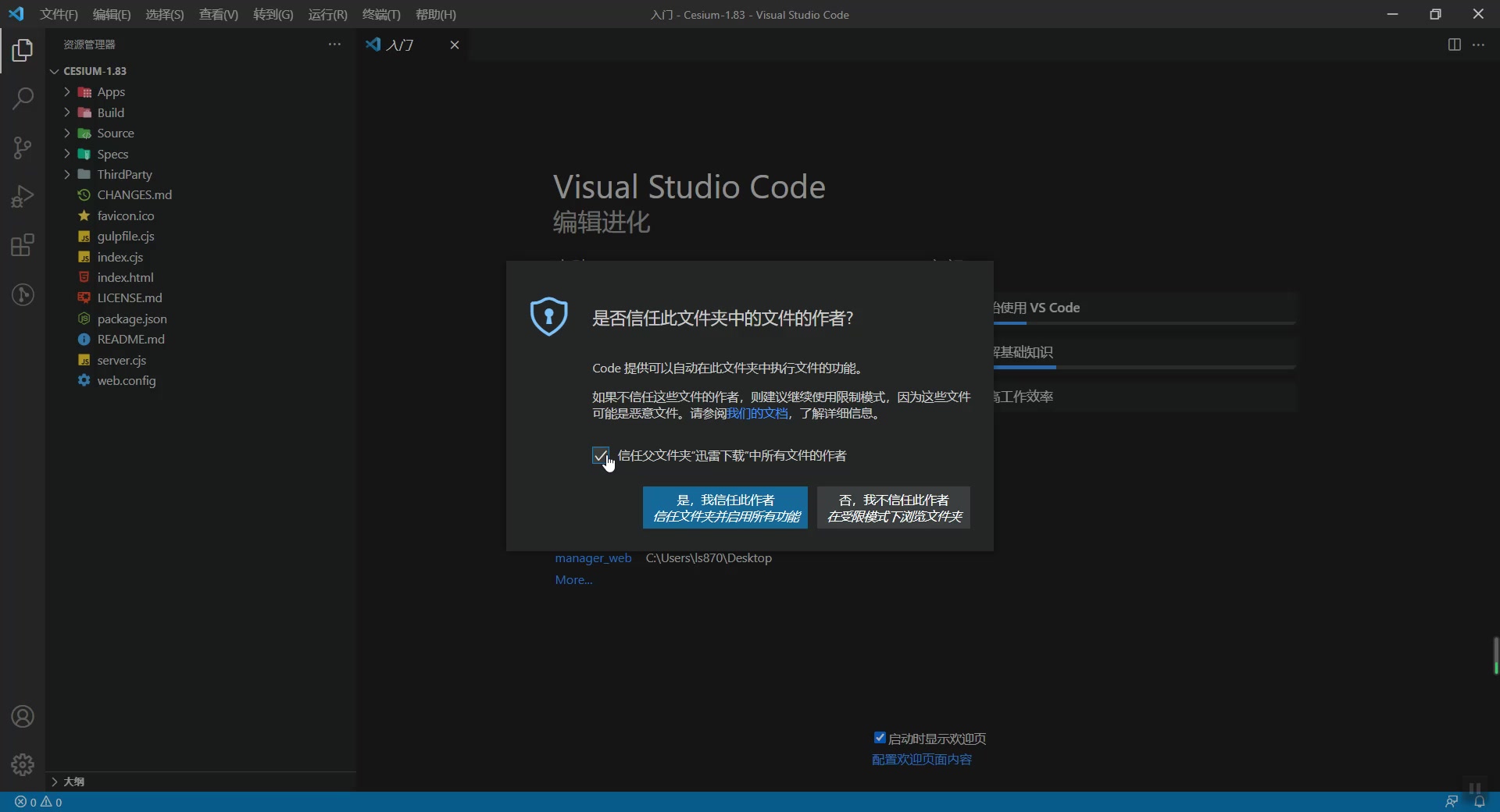Open the 文件(F) menu

click(x=59, y=14)
